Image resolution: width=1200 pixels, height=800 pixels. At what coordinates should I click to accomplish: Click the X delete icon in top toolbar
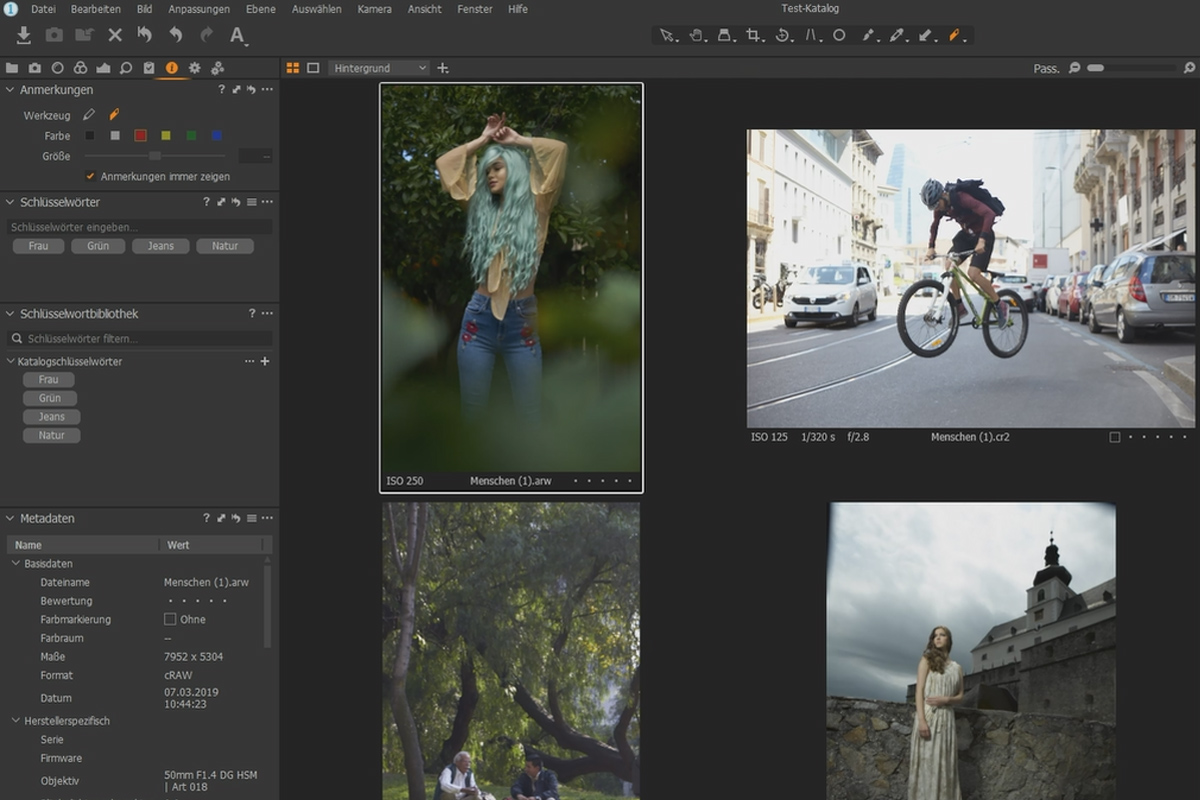pyautogui.click(x=115, y=35)
